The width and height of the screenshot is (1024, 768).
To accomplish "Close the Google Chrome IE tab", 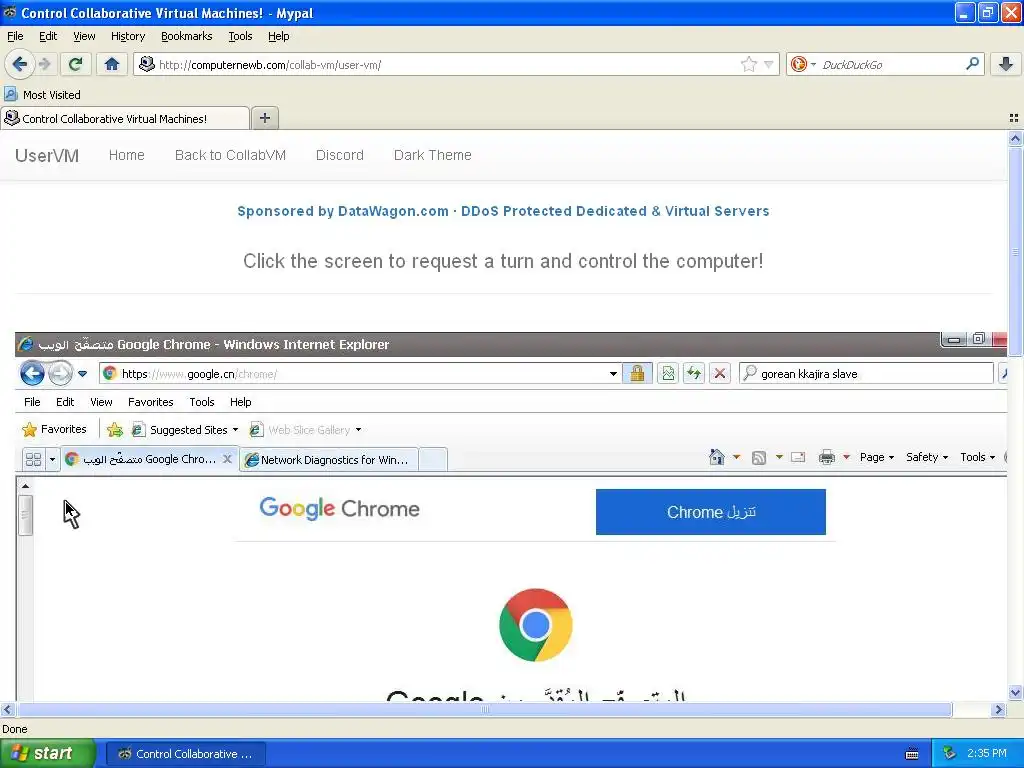I will tap(227, 459).
